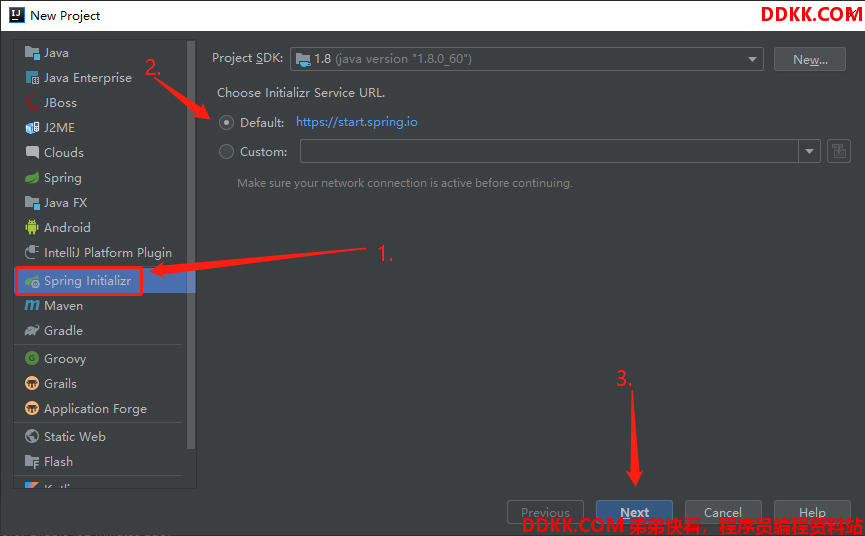Select the Maven project type

tap(63, 305)
